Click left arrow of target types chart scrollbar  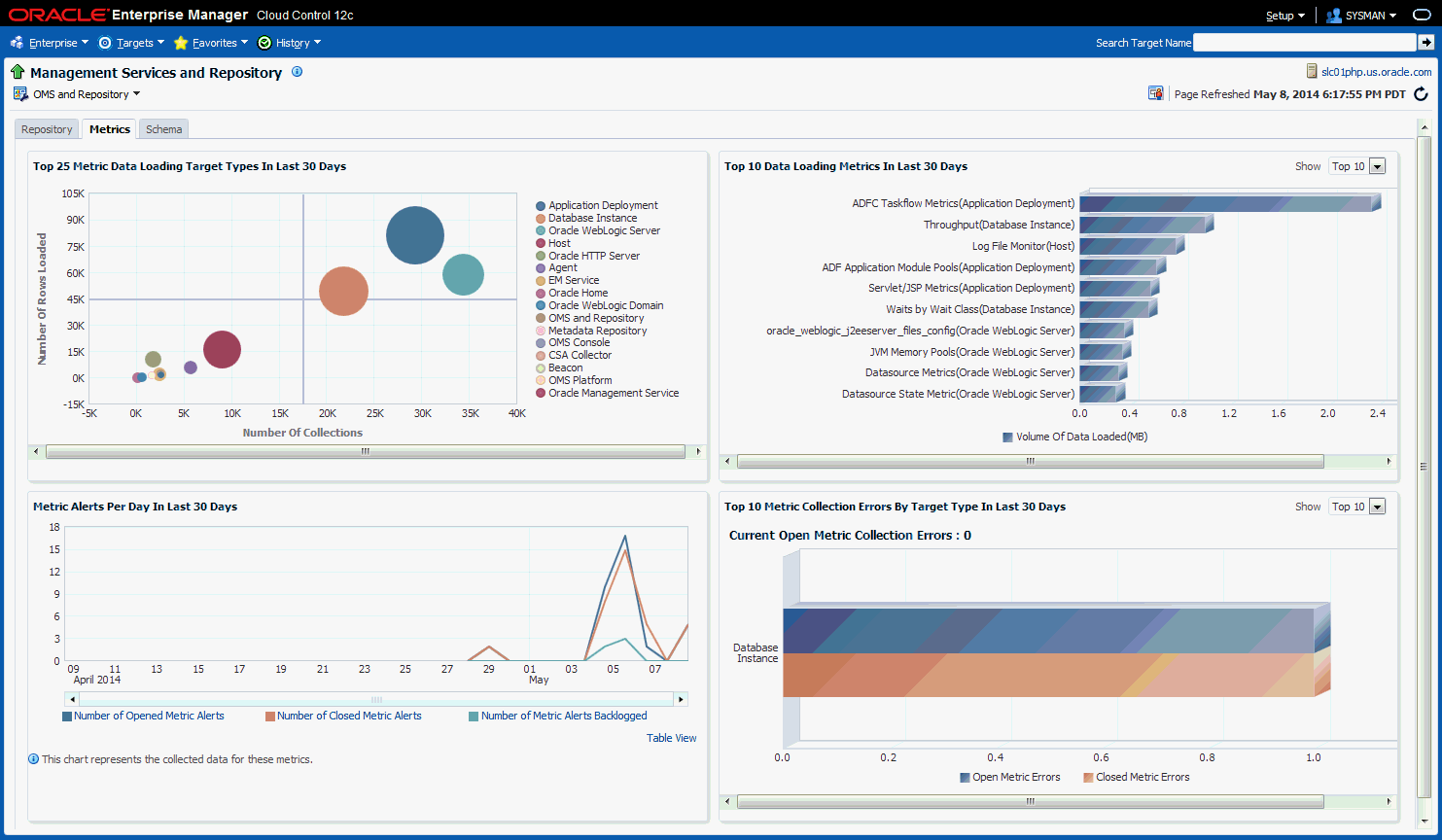pos(37,451)
